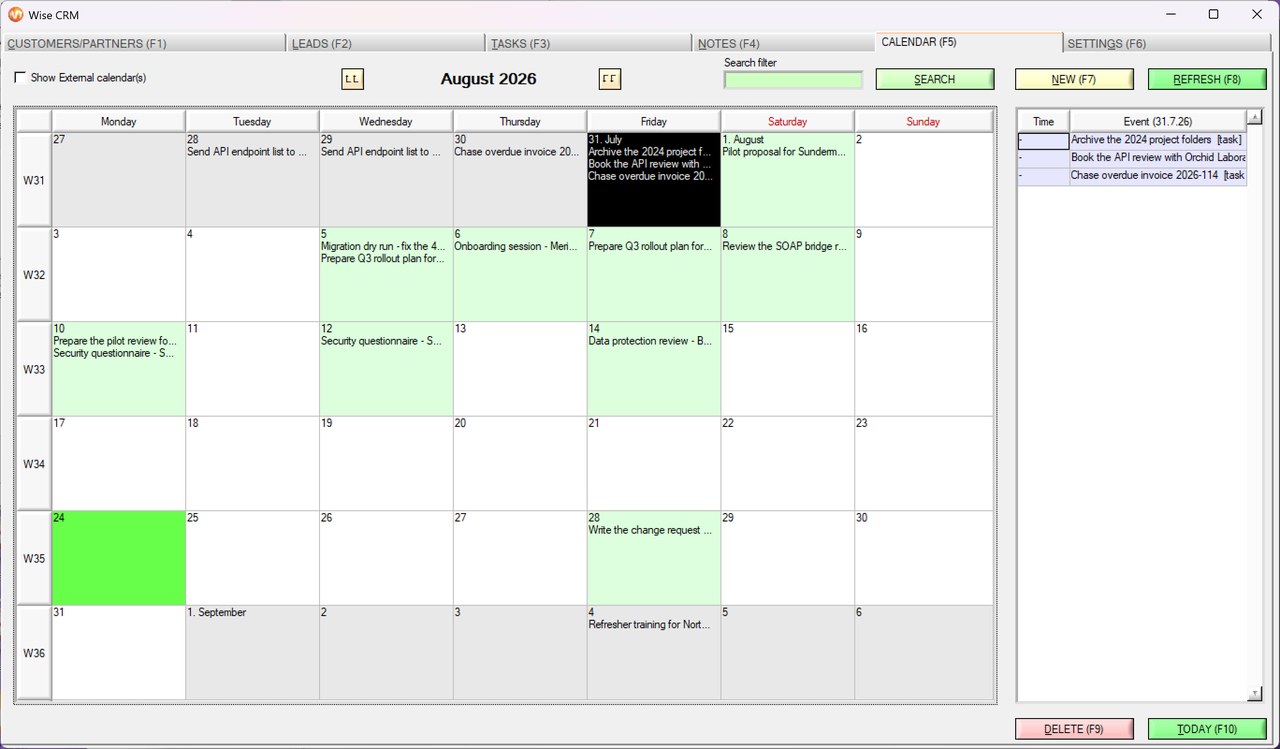Select the August 17 day cell
The image size is (1280, 749).
pyautogui.click(x=119, y=464)
